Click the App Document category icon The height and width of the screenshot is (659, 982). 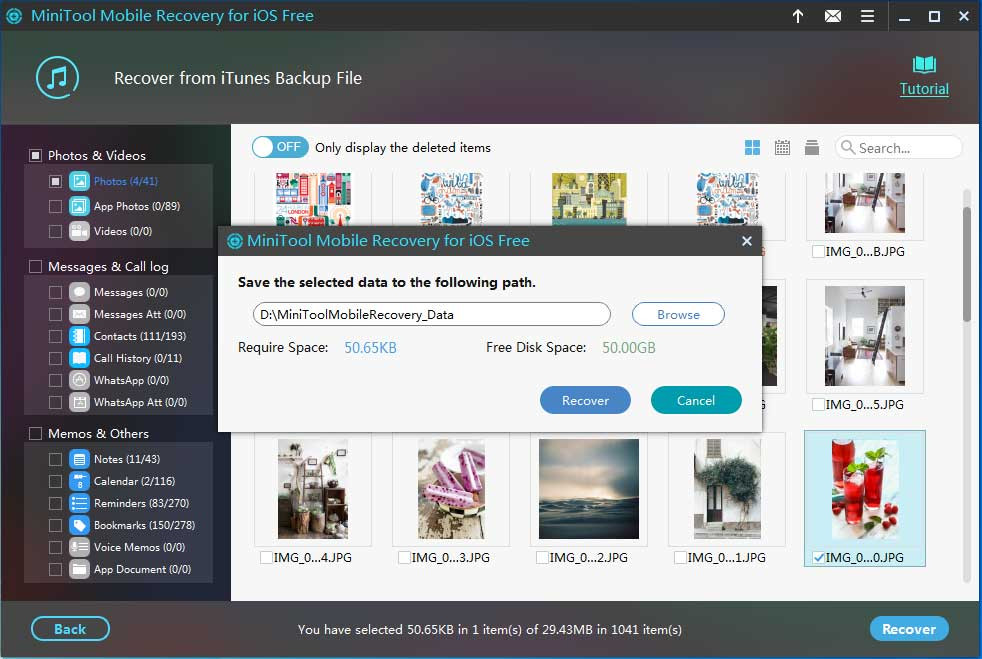coord(79,569)
